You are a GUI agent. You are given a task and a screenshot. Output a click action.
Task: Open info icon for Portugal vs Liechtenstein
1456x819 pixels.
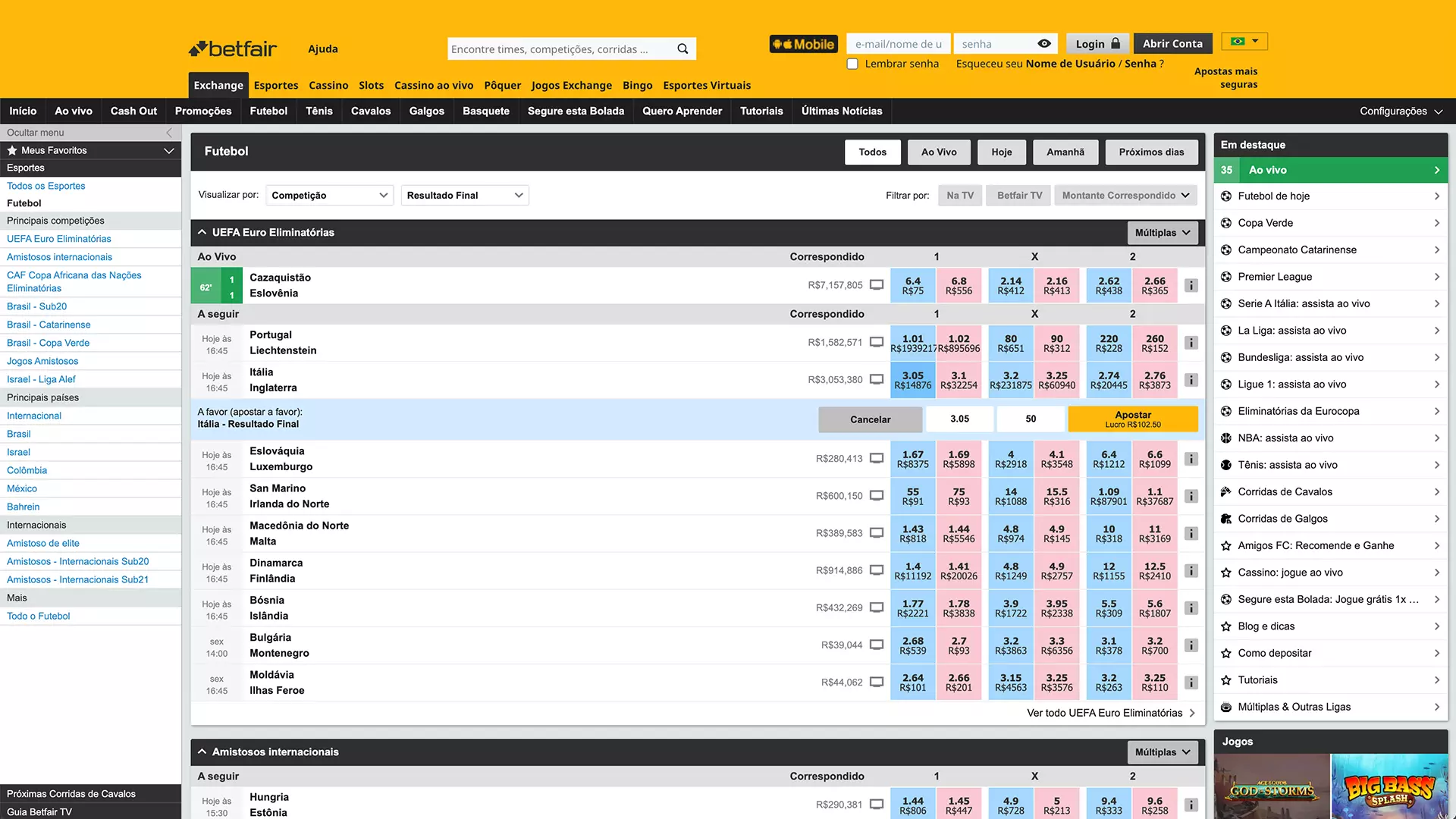tap(1191, 343)
